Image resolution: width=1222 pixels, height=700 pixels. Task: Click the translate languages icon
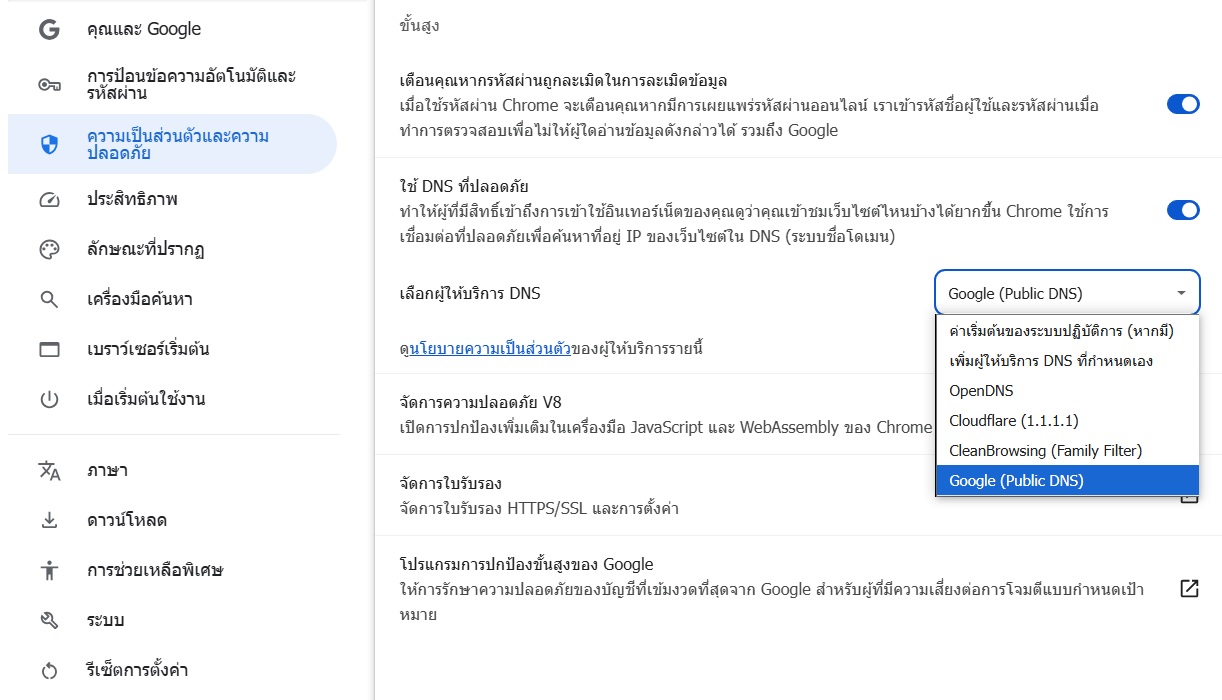[x=49, y=471]
